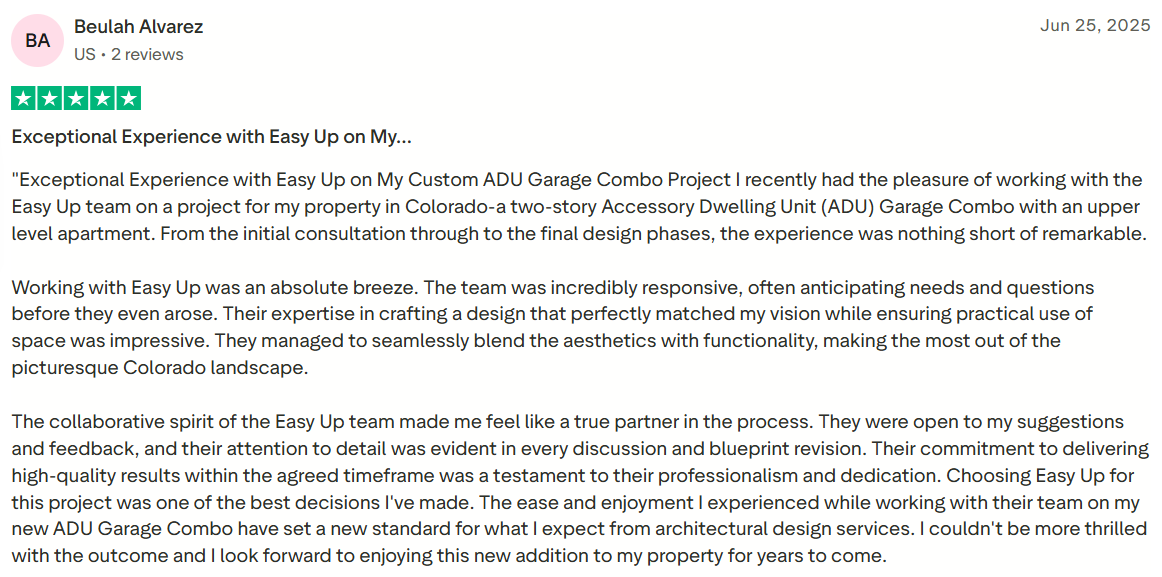
Task: Click the first green rating star
Action: pyautogui.click(x=23, y=98)
